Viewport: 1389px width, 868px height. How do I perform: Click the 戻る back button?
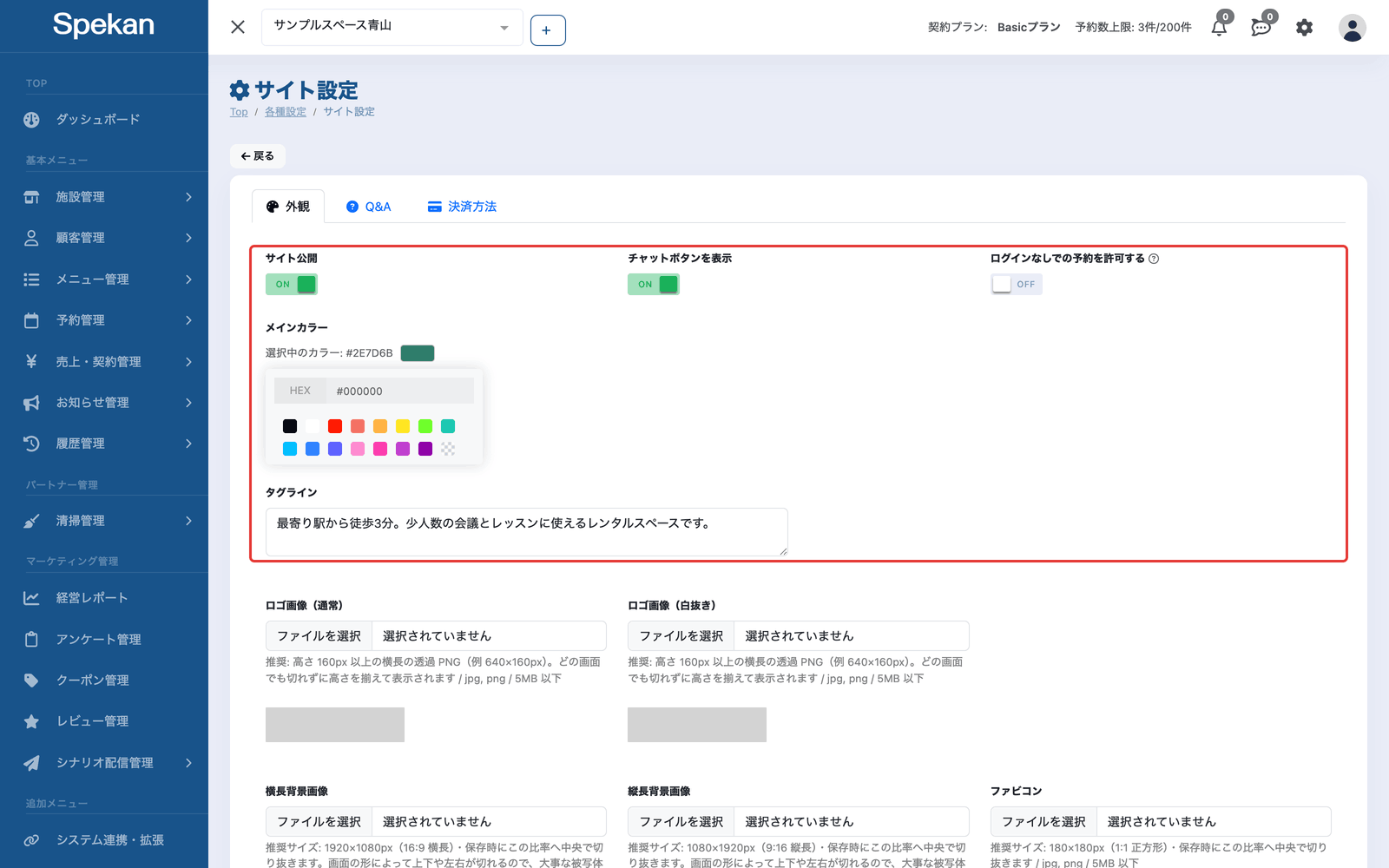tap(258, 156)
